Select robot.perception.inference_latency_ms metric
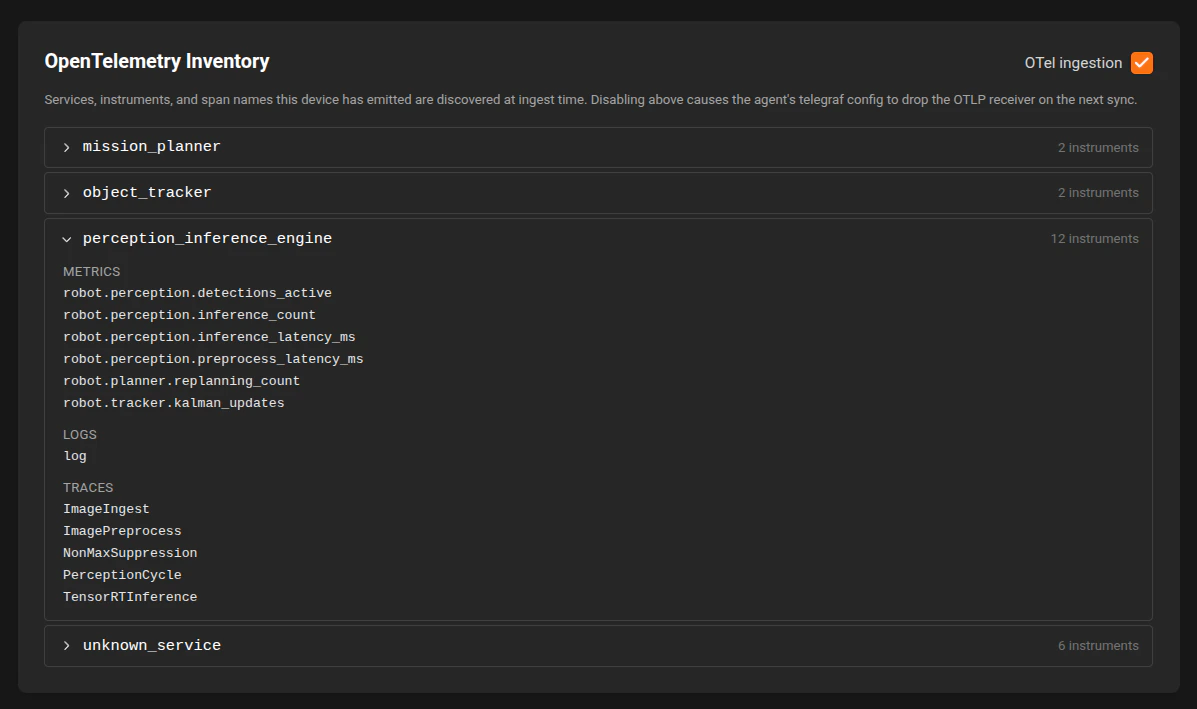Screen dimensions: 1197x709 click(x=208, y=337)
